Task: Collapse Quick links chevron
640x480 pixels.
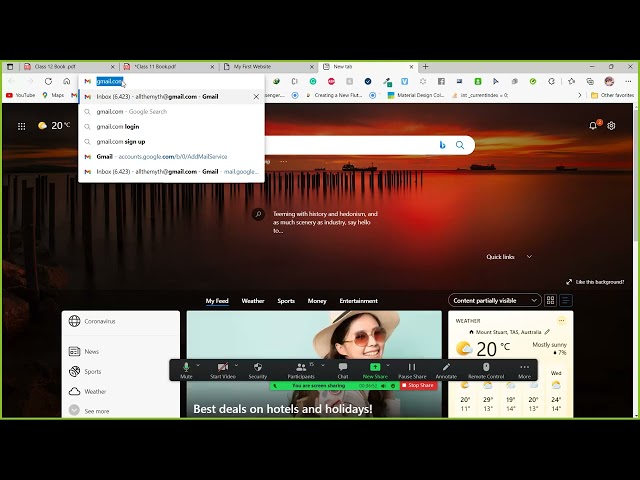Action: [x=529, y=257]
